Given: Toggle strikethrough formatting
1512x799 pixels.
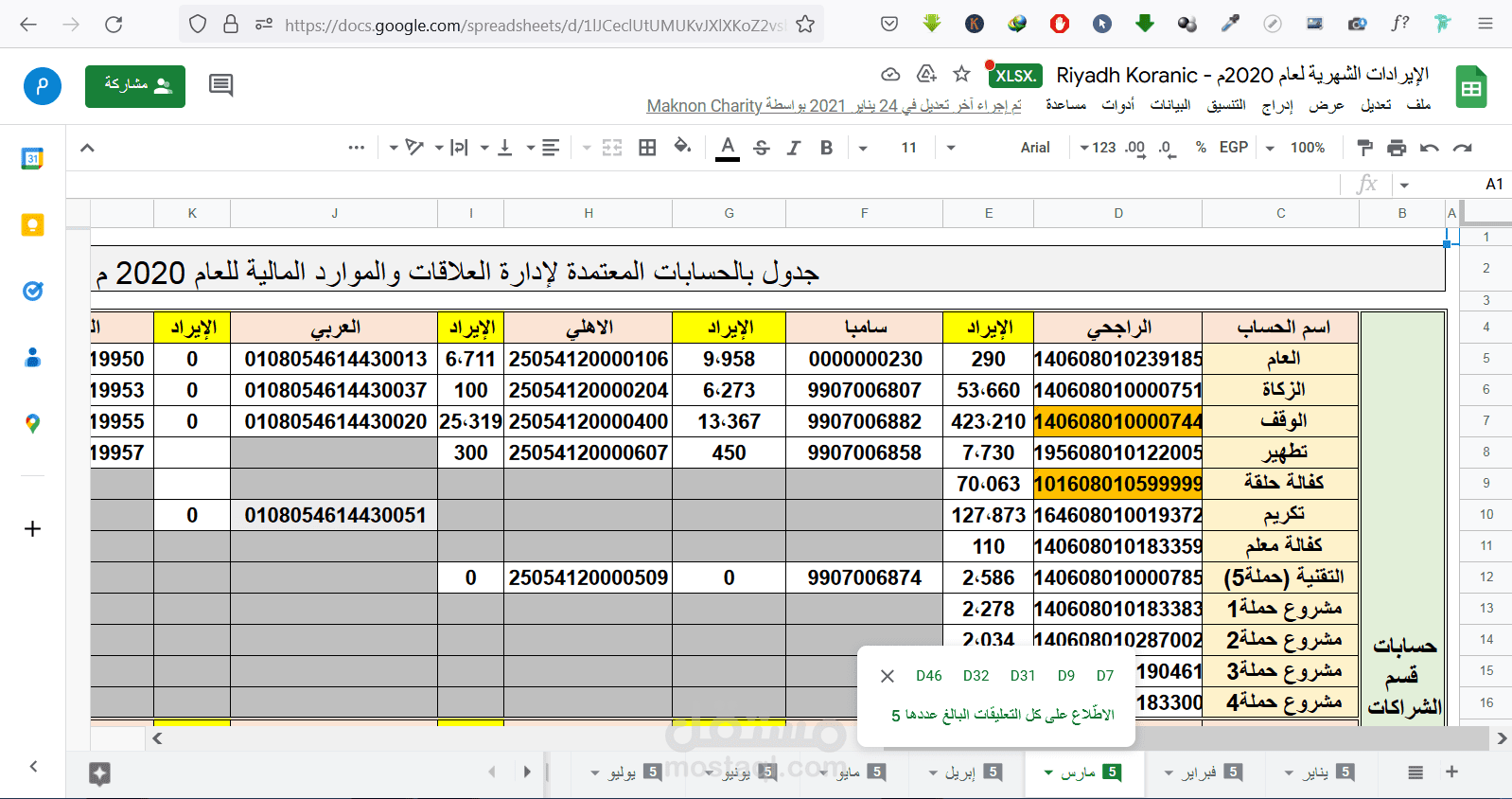Looking at the screenshot, I should (x=762, y=148).
